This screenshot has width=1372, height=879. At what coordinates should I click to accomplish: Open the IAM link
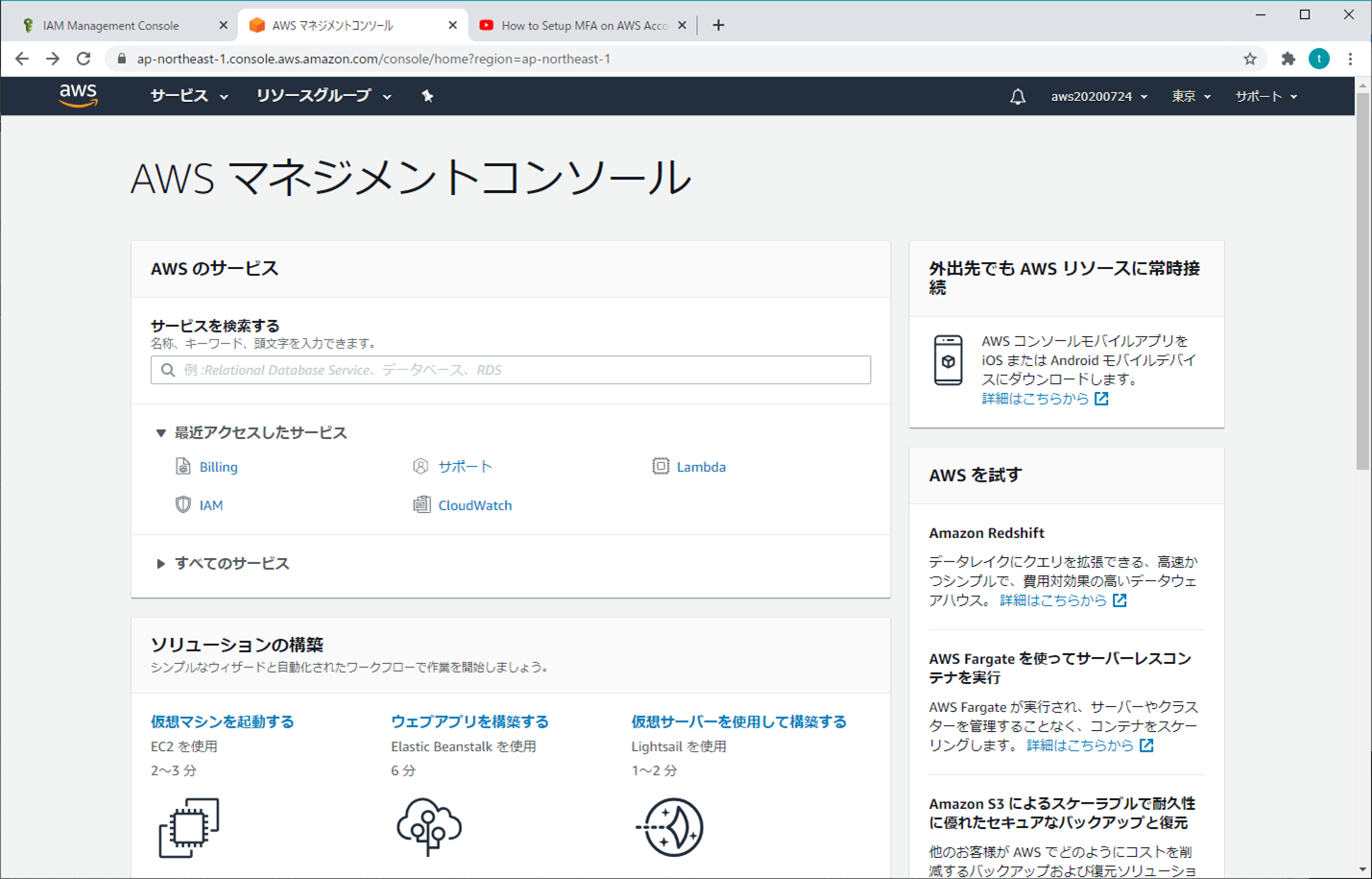pyautogui.click(x=211, y=505)
